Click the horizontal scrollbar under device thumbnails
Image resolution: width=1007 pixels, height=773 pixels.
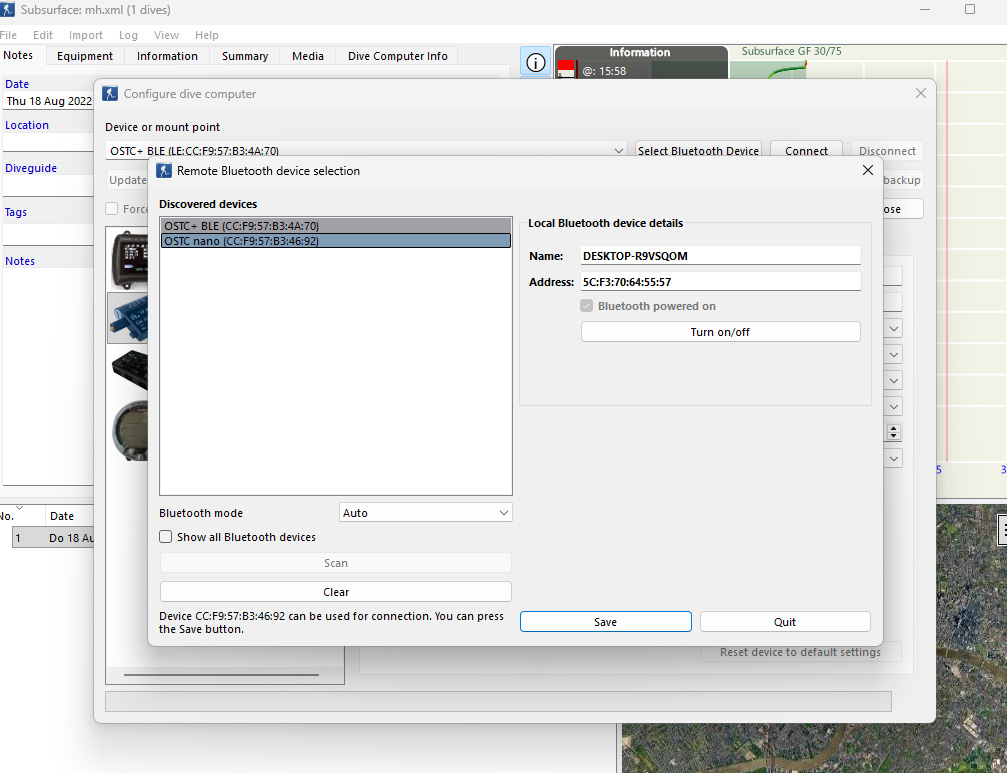(x=221, y=675)
